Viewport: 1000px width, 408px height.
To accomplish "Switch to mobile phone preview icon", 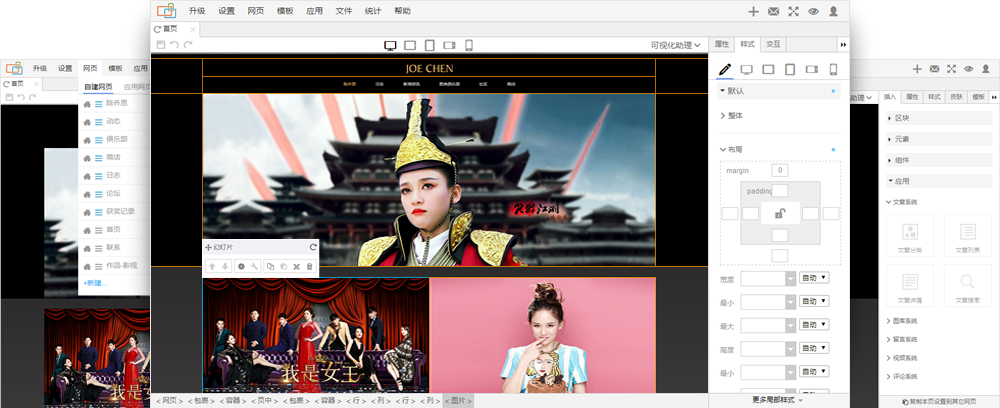I will click(x=469, y=45).
